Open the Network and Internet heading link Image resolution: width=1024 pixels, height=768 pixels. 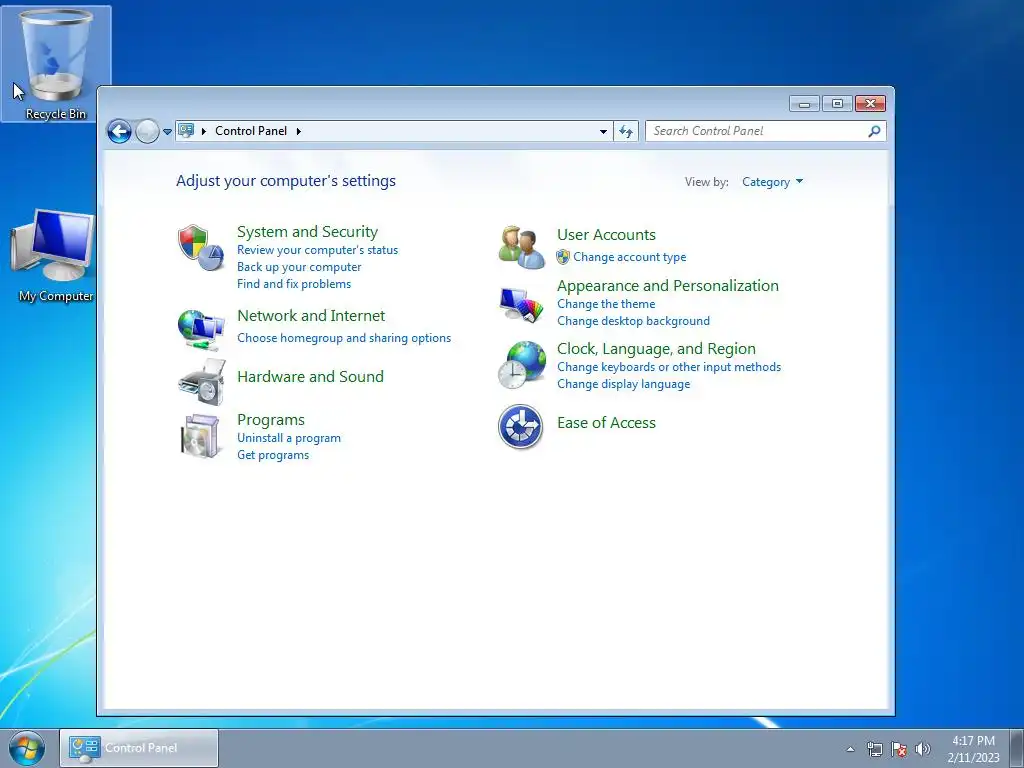pyautogui.click(x=311, y=316)
